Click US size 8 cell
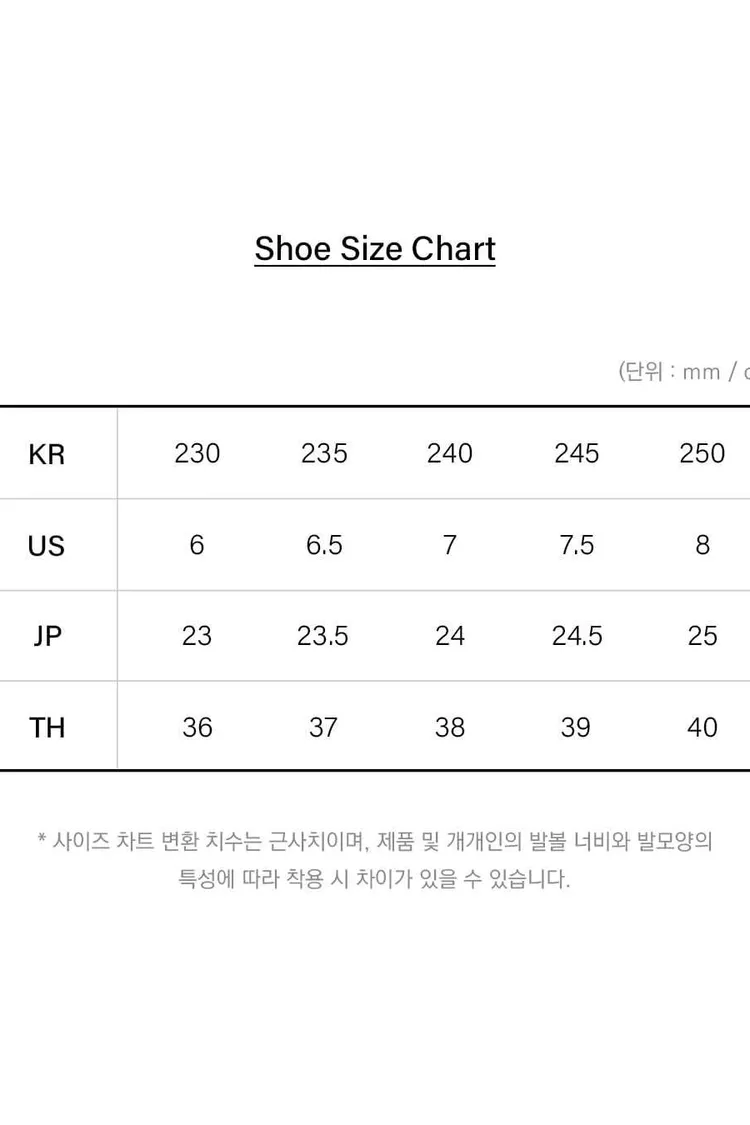This screenshot has width=750, height=1125. pos(703,545)
